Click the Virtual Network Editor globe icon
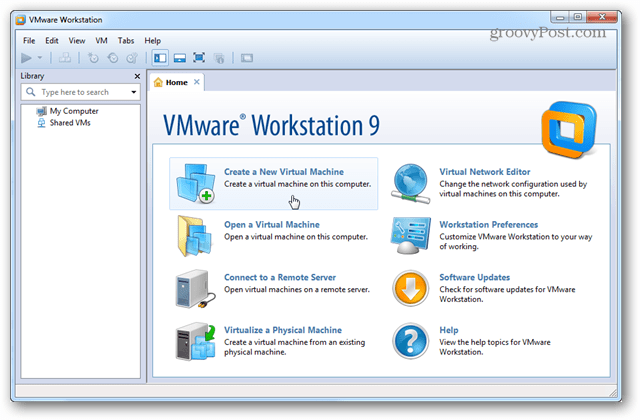The image size is (640, 420). pyautogui.click(x=411, y=183)
